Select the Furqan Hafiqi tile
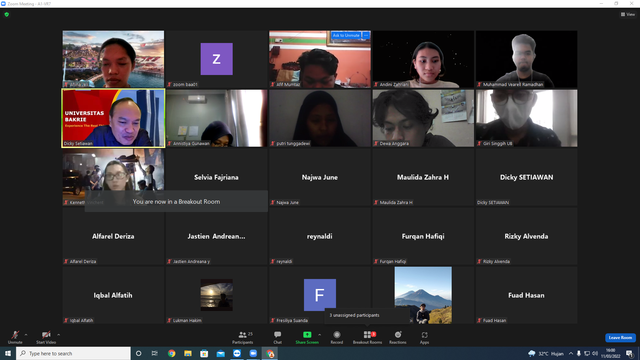This screenshot has height=360, width=640. 423,236
